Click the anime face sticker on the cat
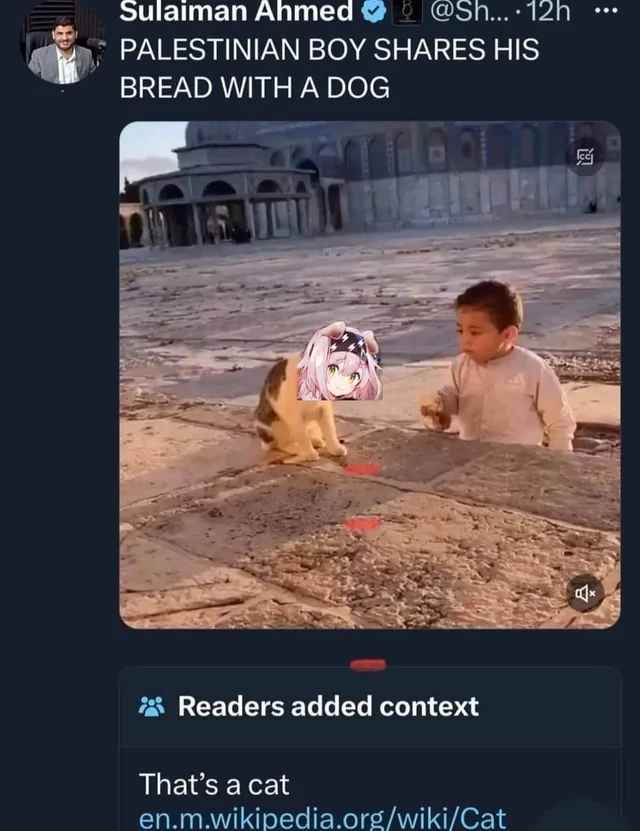Image resolution: width=640 pixels, height=831 pixels. coord(340,361)
